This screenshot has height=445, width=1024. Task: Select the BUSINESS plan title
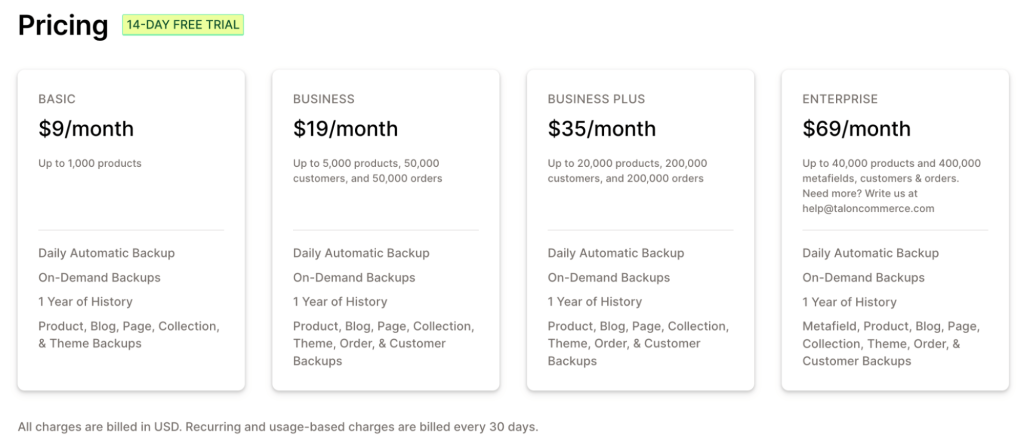click(x=324, y=99)
